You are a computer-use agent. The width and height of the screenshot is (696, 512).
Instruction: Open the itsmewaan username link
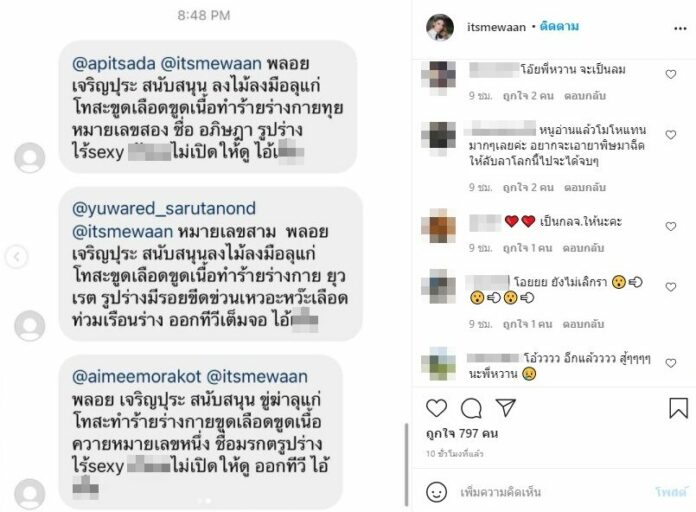point(496,27)
